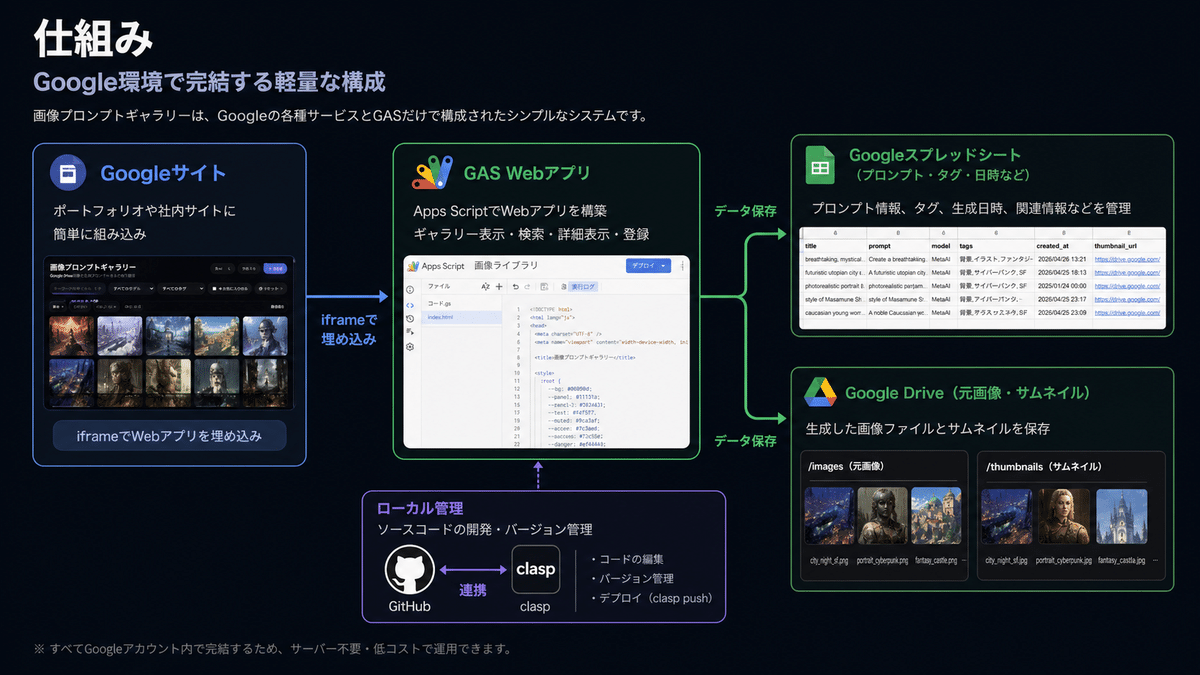Click the Google Sheets logo icon
Viewport: 1200px width, 675px height.
[x=821, y=165]
